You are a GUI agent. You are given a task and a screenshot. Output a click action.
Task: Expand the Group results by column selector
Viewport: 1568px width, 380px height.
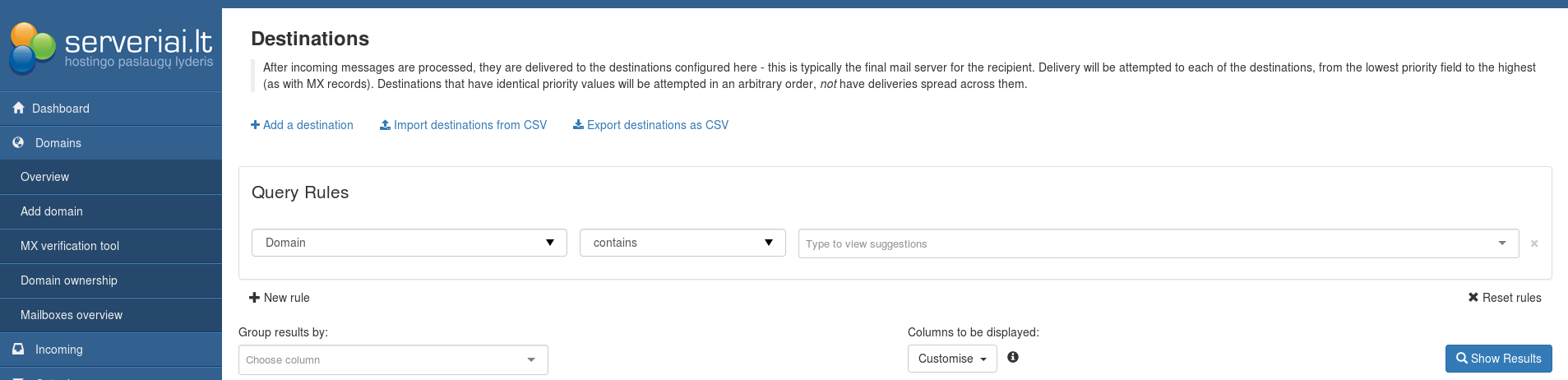[393, 360]
